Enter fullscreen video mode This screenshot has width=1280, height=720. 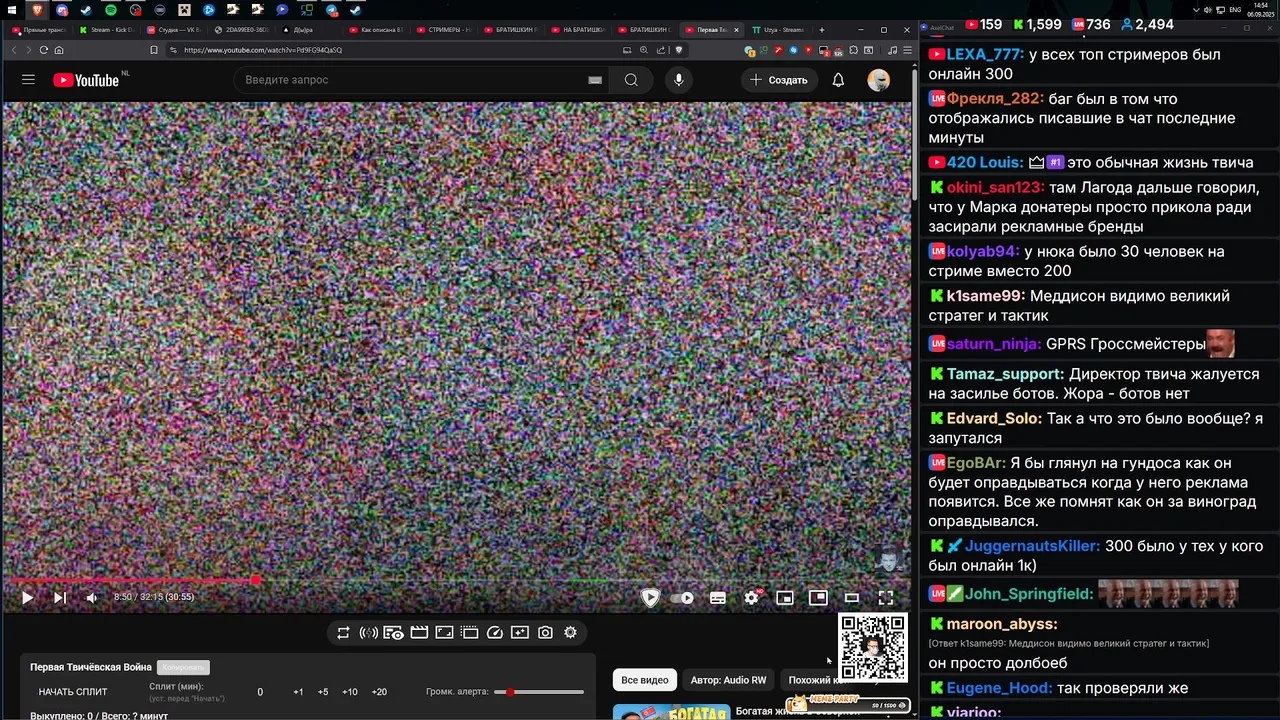click(x=886, y=598)
